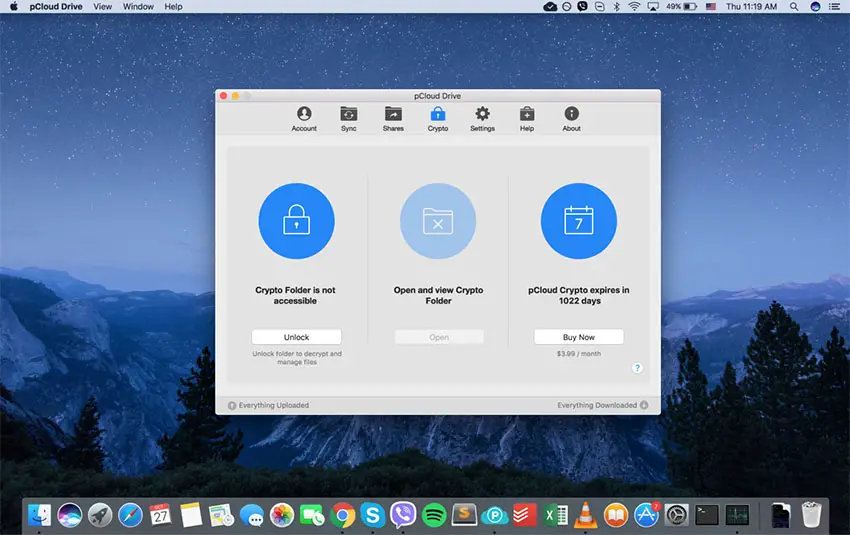The image size is (850, 535).
Task: Open System Preferences from the dock
Action: click(677, 515)
